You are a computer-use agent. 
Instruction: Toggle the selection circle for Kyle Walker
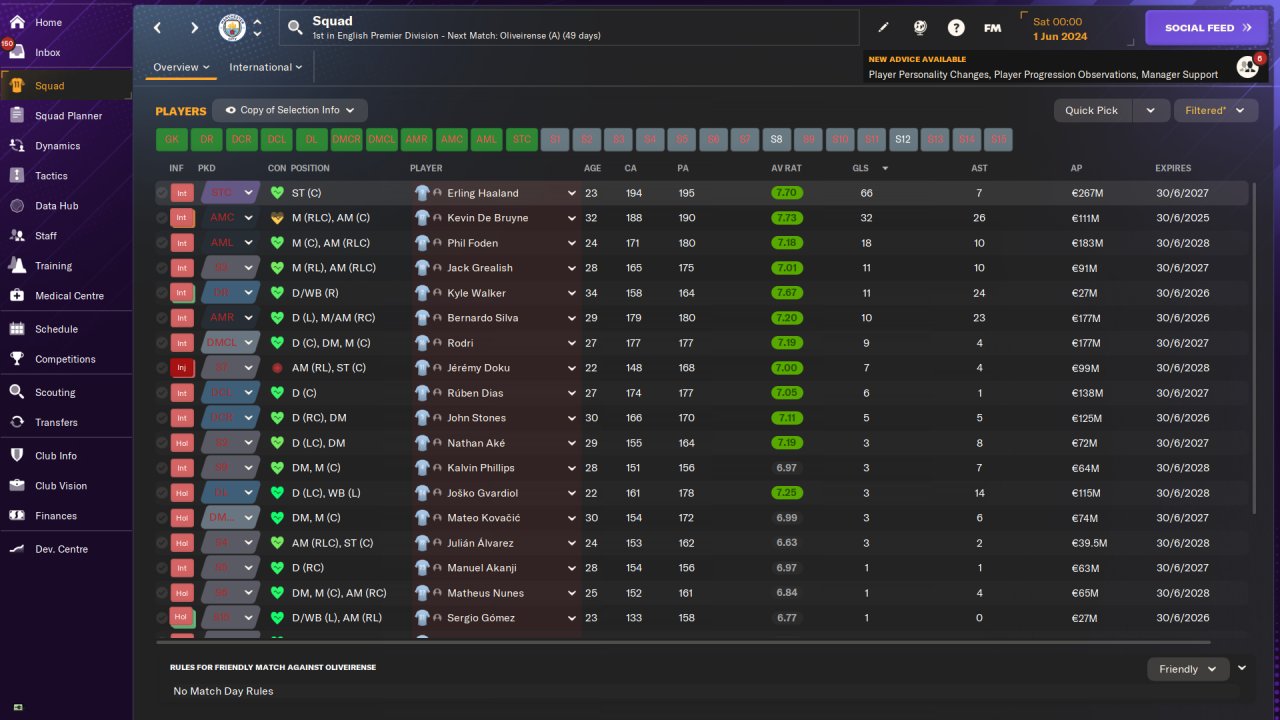tap(162, 293)
